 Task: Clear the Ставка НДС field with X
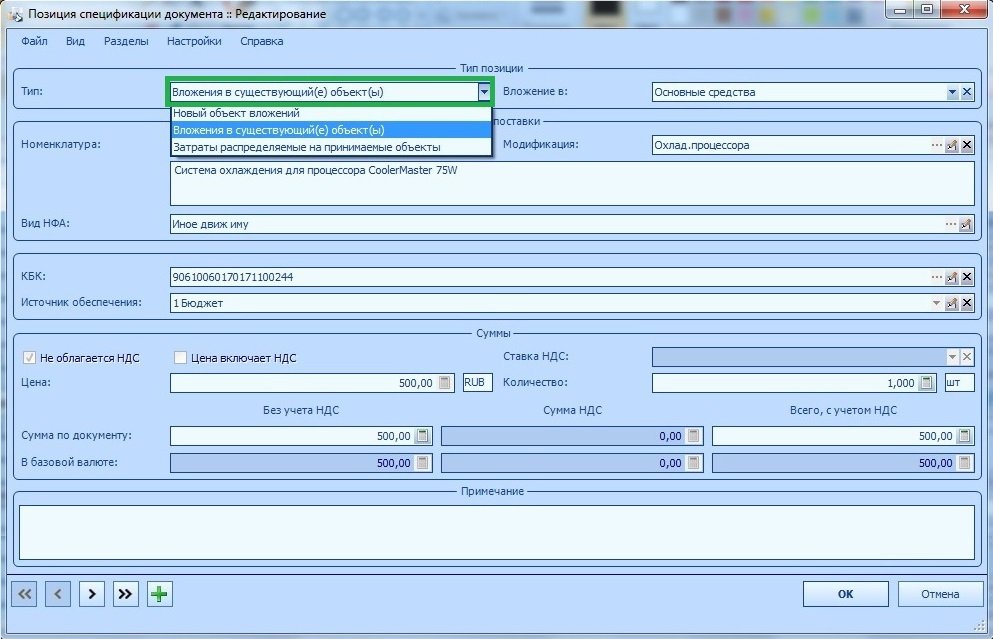tap(967, 357)
